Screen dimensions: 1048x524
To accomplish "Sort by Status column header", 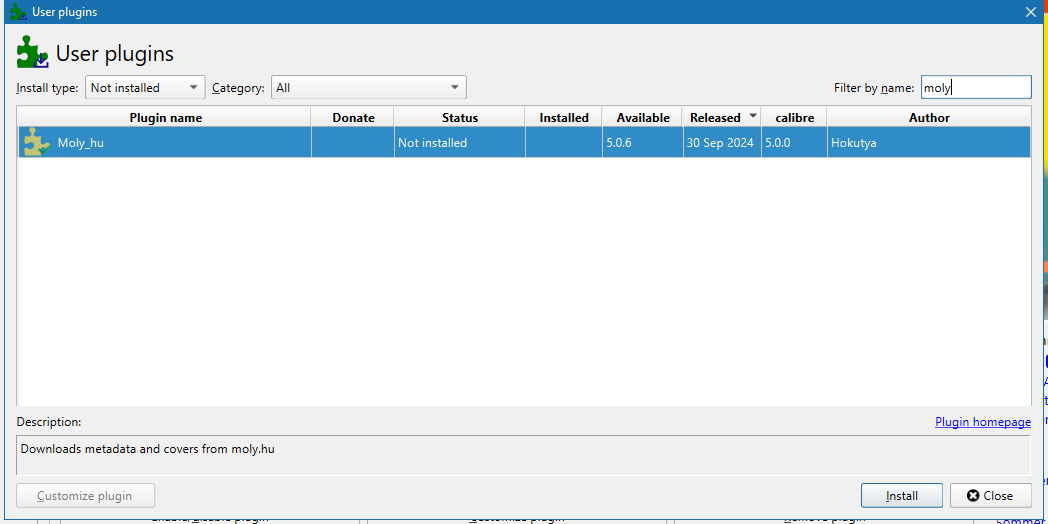I will (x=460, y=118).
